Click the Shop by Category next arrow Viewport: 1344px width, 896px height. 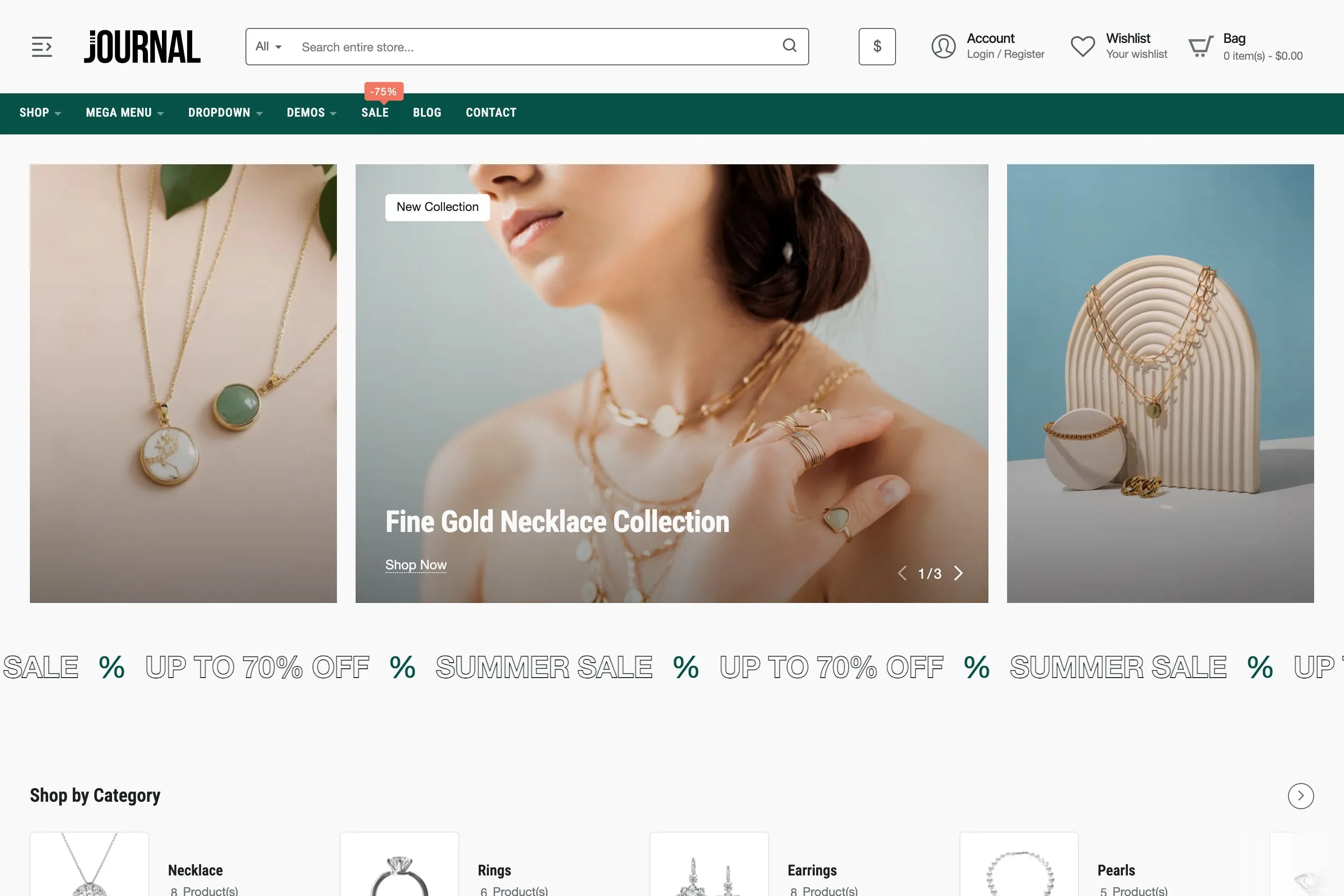tap(1301, 795)
